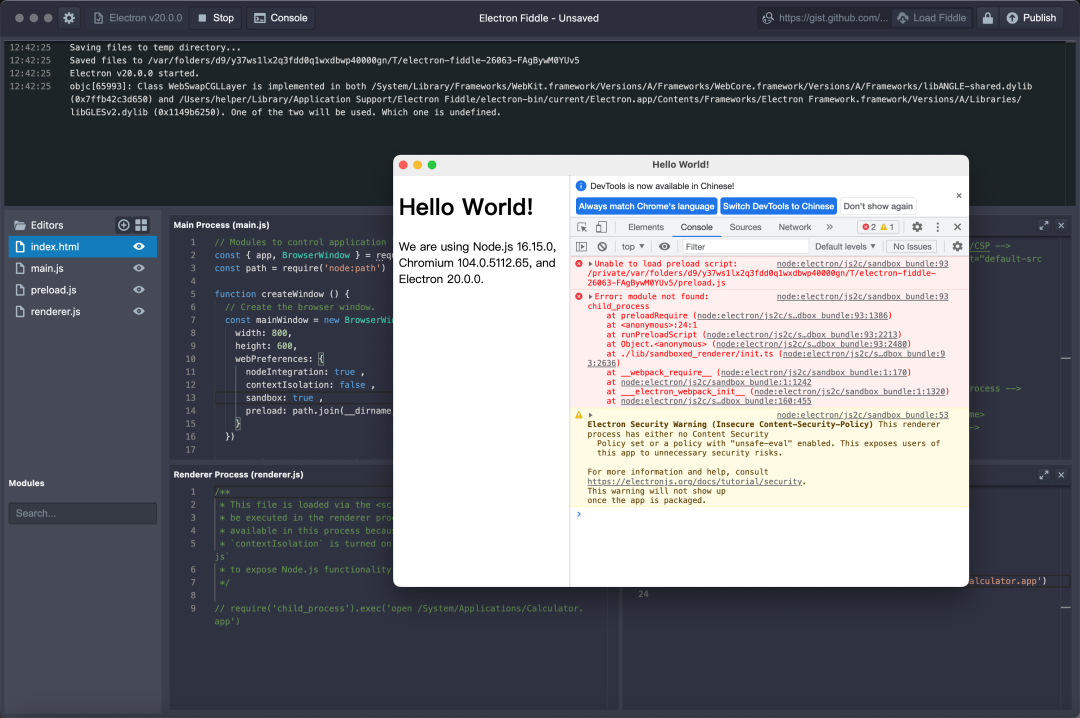Select renderer.js in Editors list
This screenshot has width=1080, height=718.
83,311
